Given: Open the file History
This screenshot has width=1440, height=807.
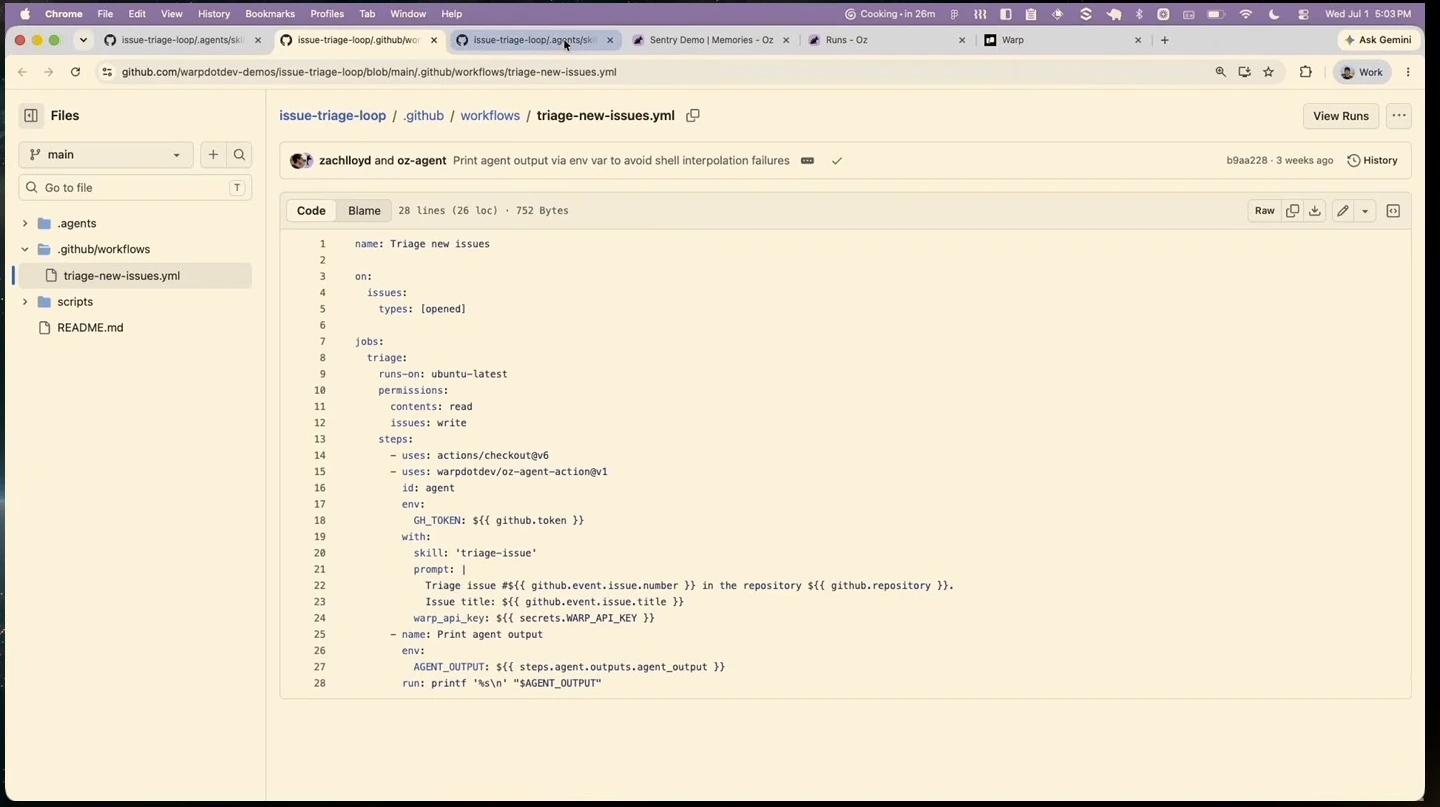Looking at the screenshot, I should point(1372,161).
